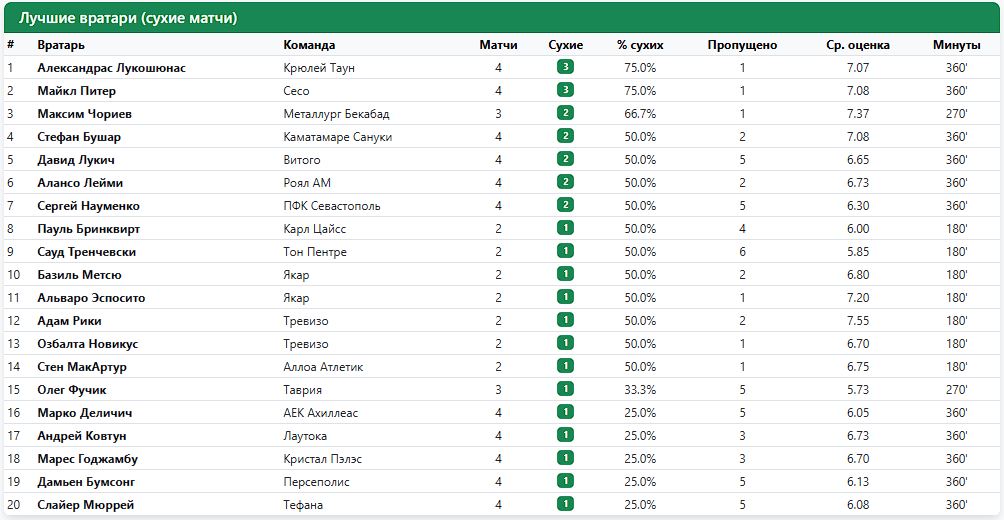
Task: Click the clean sheets badge for Адам Рики
Action: click(565, 321)
